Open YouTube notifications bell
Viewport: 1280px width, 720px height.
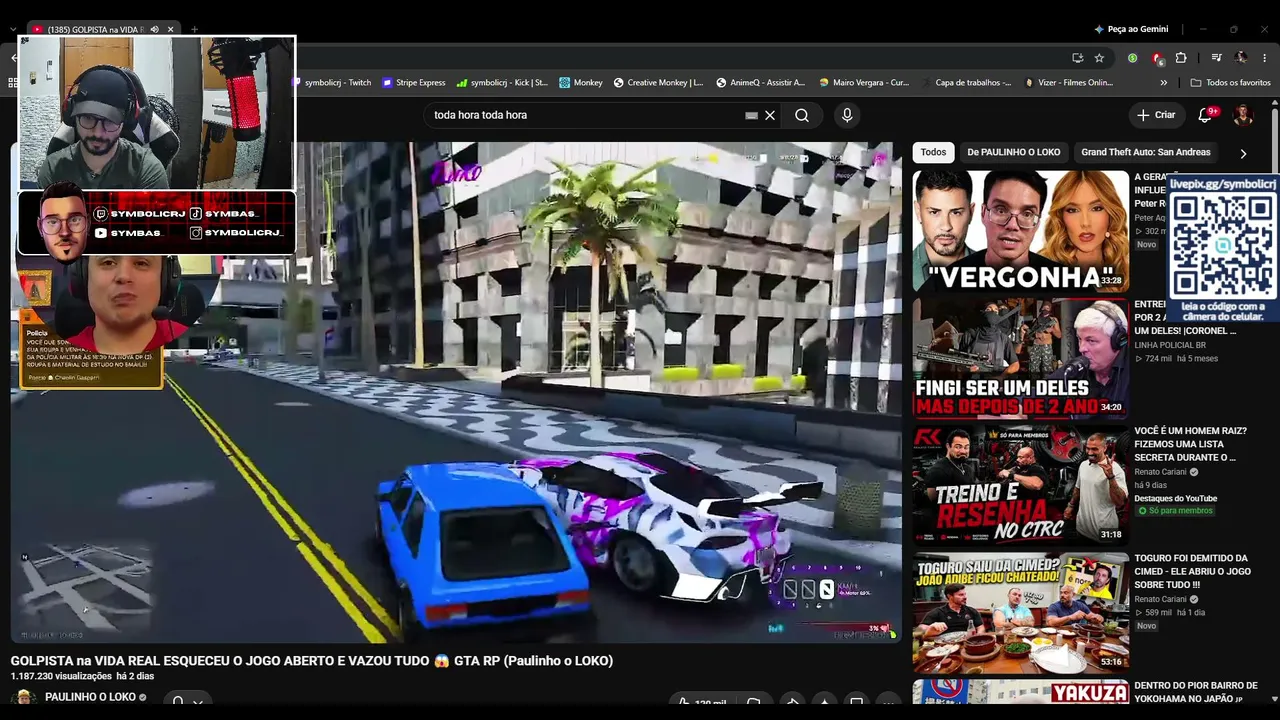1205,115
